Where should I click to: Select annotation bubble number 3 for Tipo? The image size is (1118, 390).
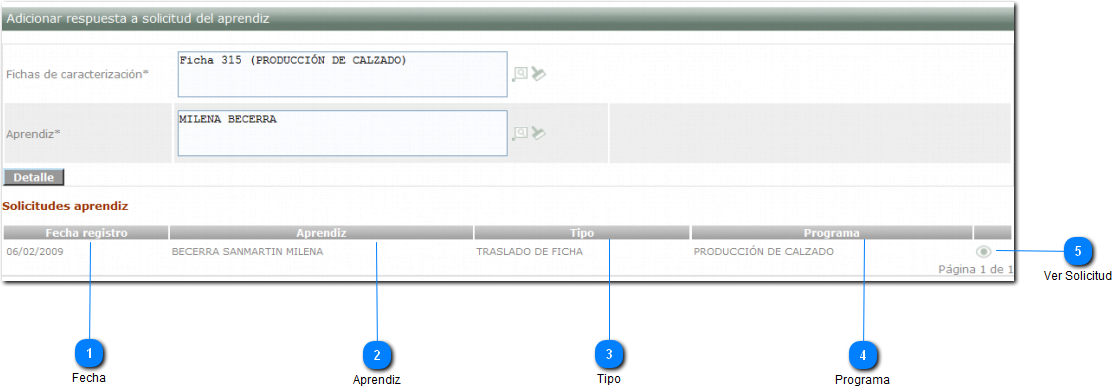pyautogui.click(x=610, y=354)
